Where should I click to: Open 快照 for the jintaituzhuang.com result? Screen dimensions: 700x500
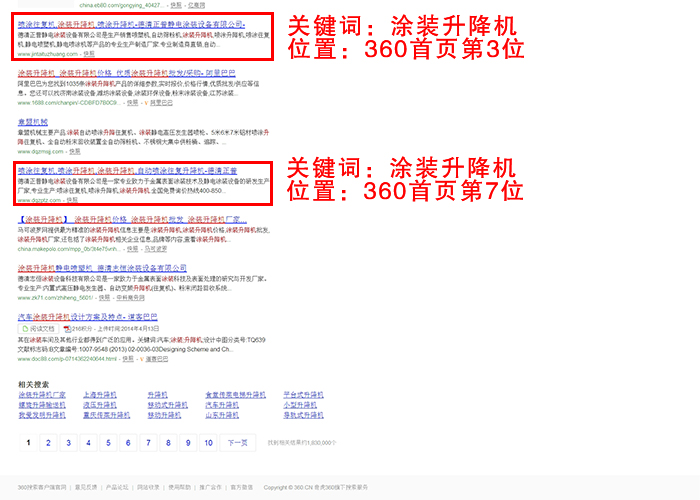89,54
